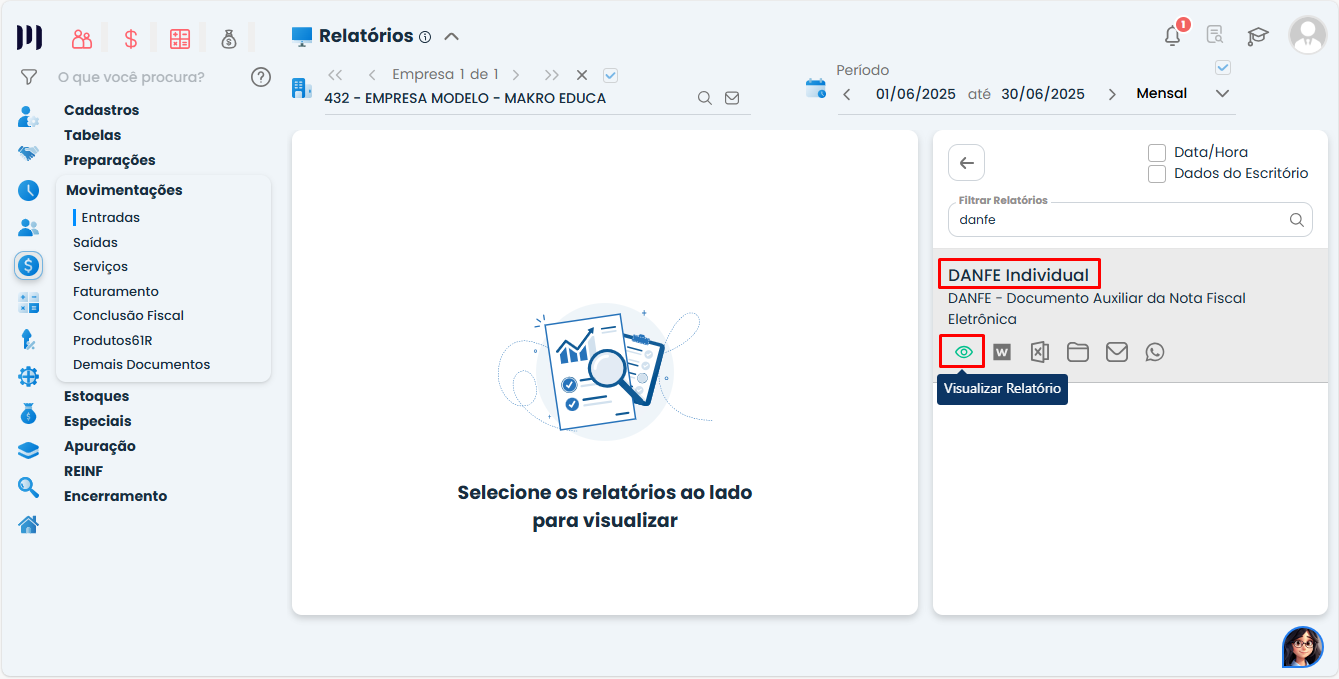The image size is (1339, 679).
Task: Open the magnifier sidebar icon
Action: pos(29,487)
